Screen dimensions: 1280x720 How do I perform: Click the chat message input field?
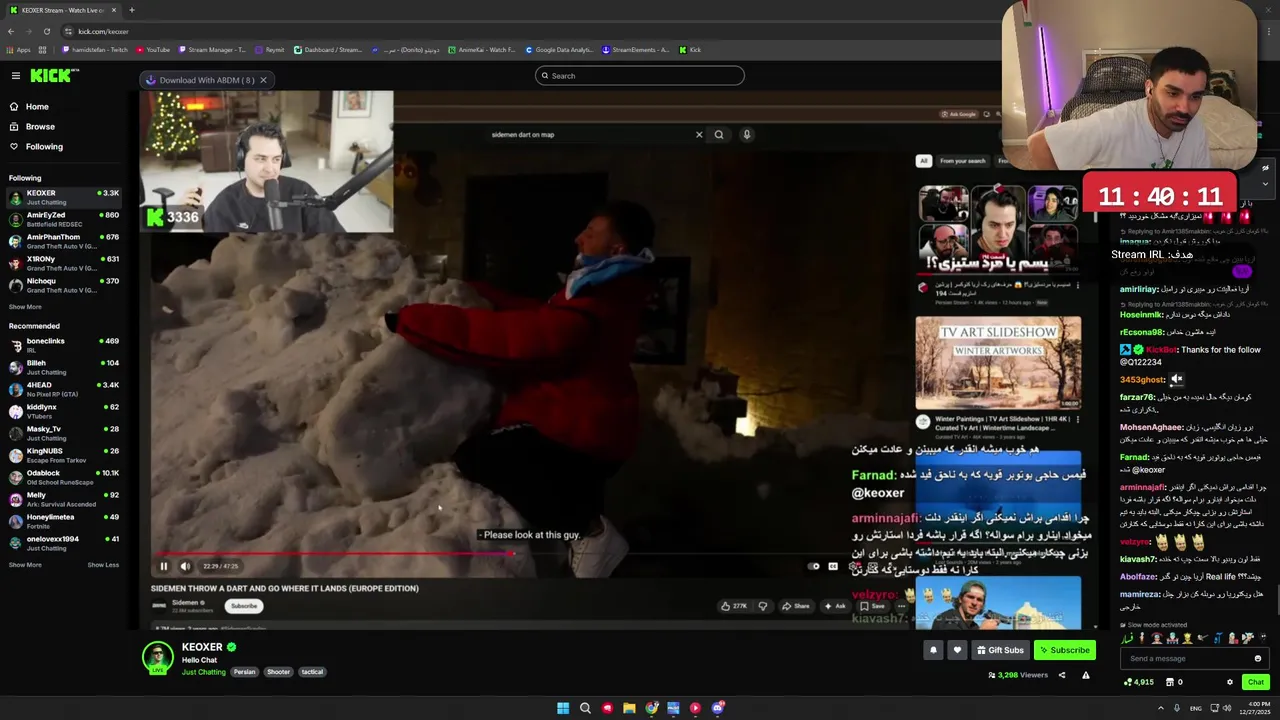tap(1186, 658)
